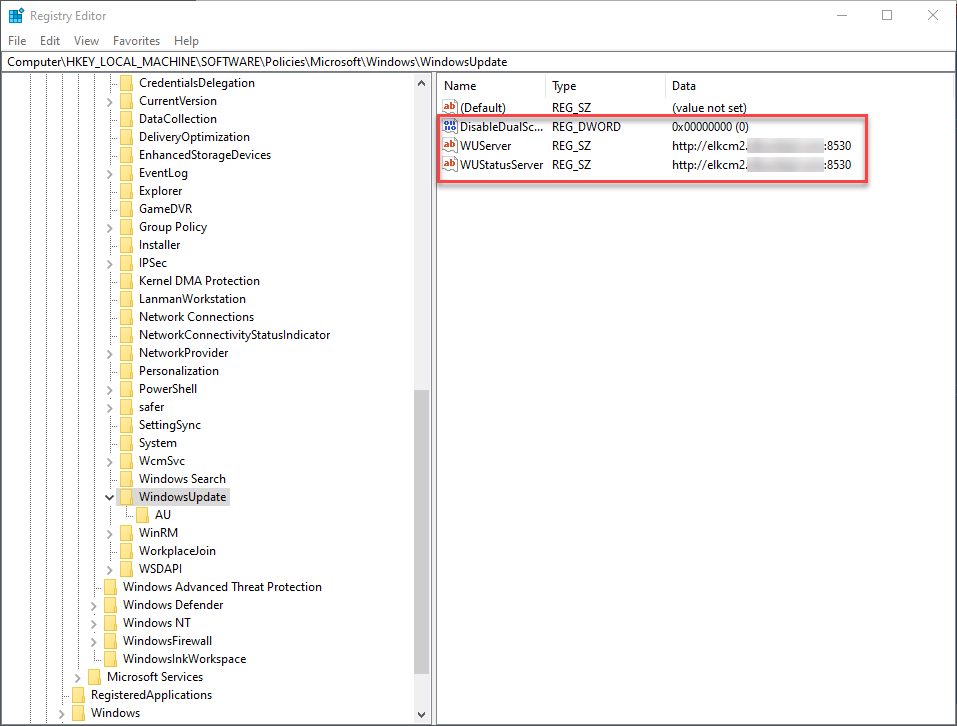Select the Windows NT key label

click(157, 623)
